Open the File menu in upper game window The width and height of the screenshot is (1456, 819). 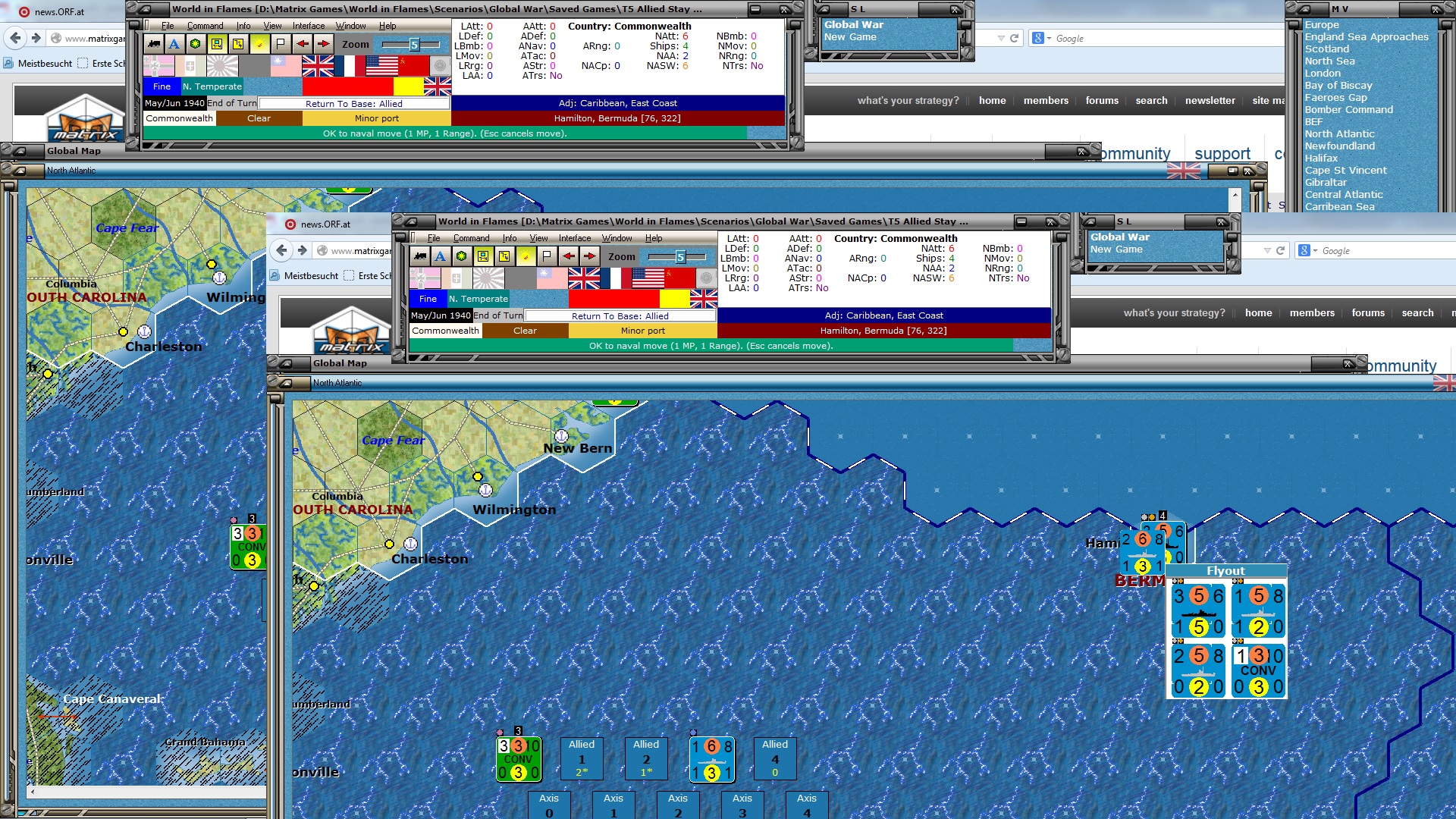pyautogui.click(x=168, y=26)
